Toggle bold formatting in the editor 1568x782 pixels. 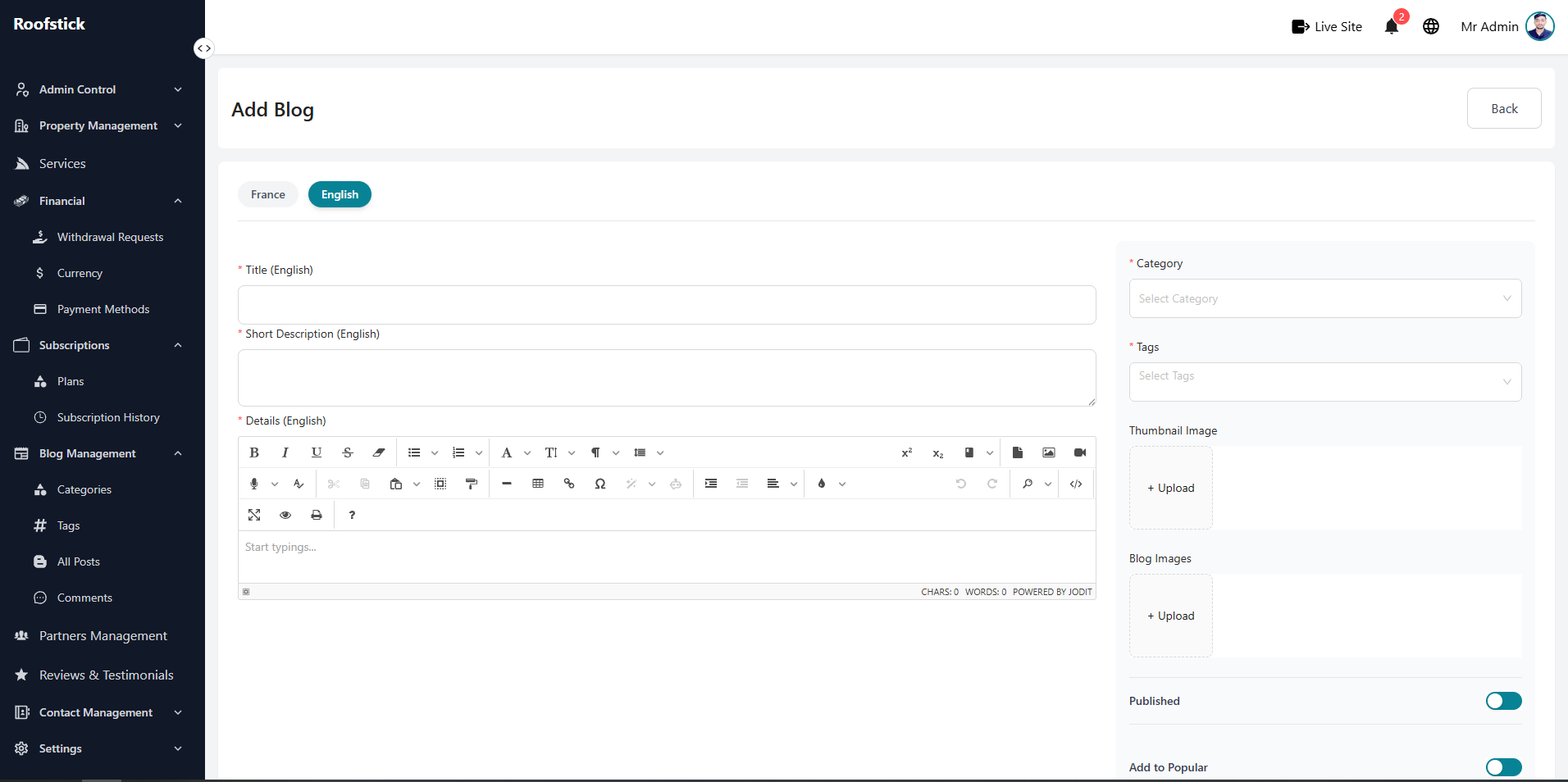(254, 452)
